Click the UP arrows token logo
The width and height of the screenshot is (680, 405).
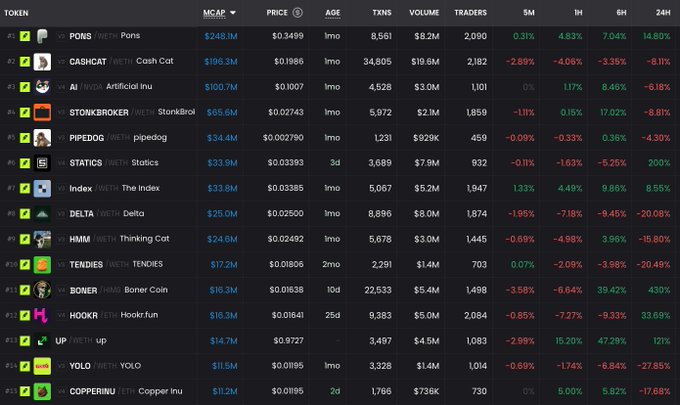(x=42, y=341)
